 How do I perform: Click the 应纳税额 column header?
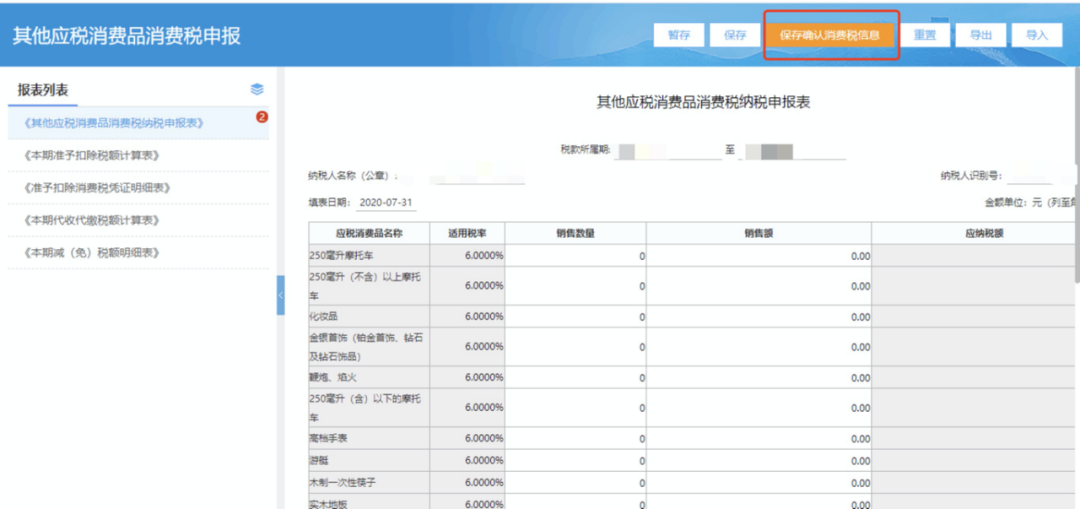coord(975,233)
